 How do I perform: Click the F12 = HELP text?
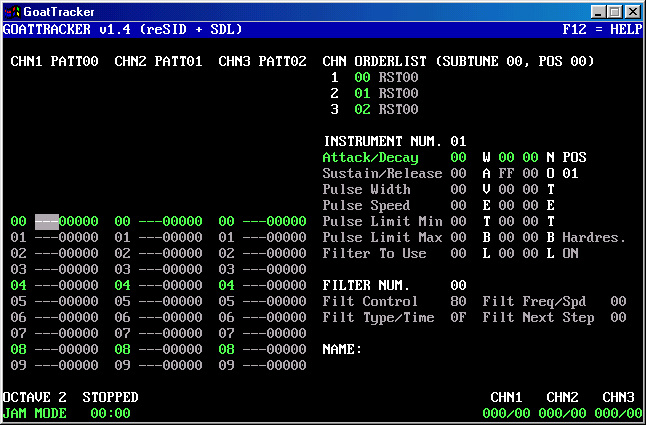point(602,29)
